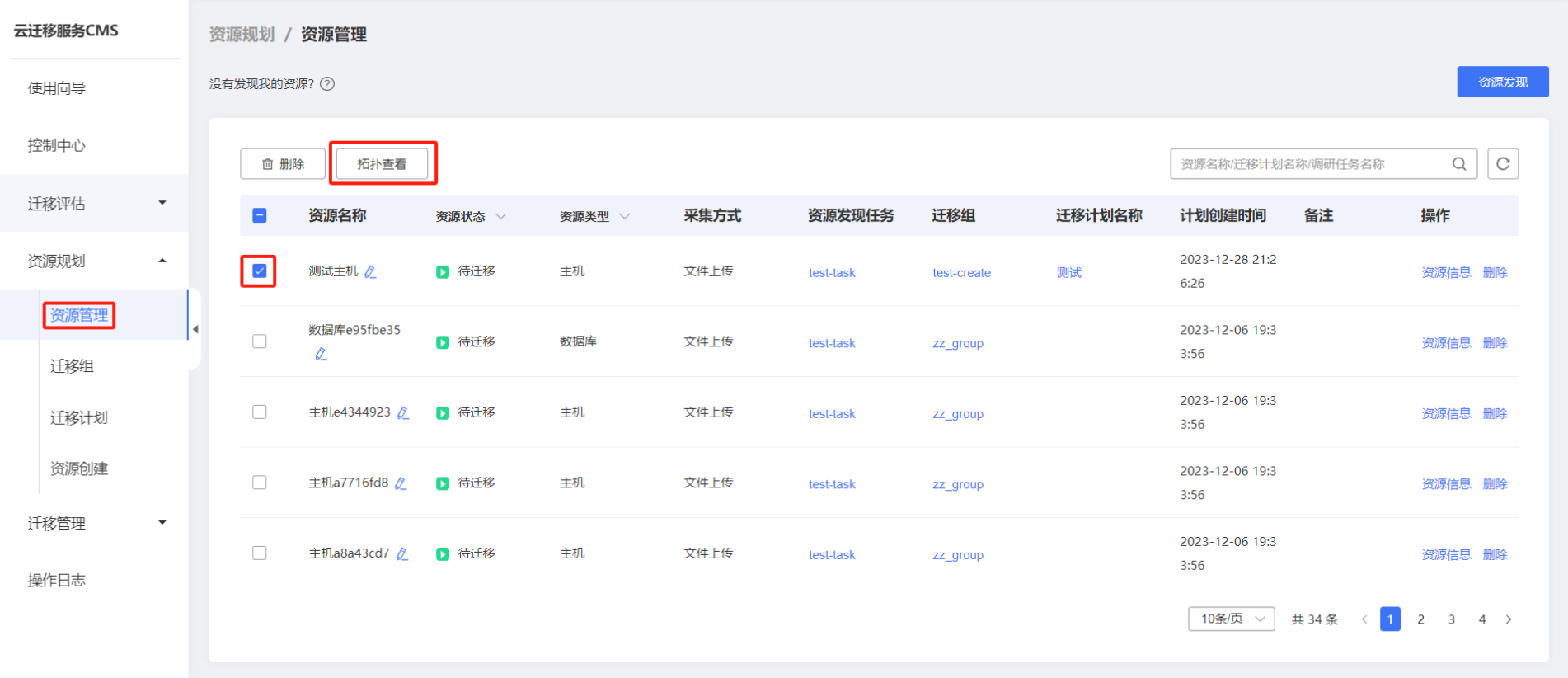
Task: Click edit pencil next to 主机a8a43cd7
Action: pyautogui.click(x=402, y=553)
